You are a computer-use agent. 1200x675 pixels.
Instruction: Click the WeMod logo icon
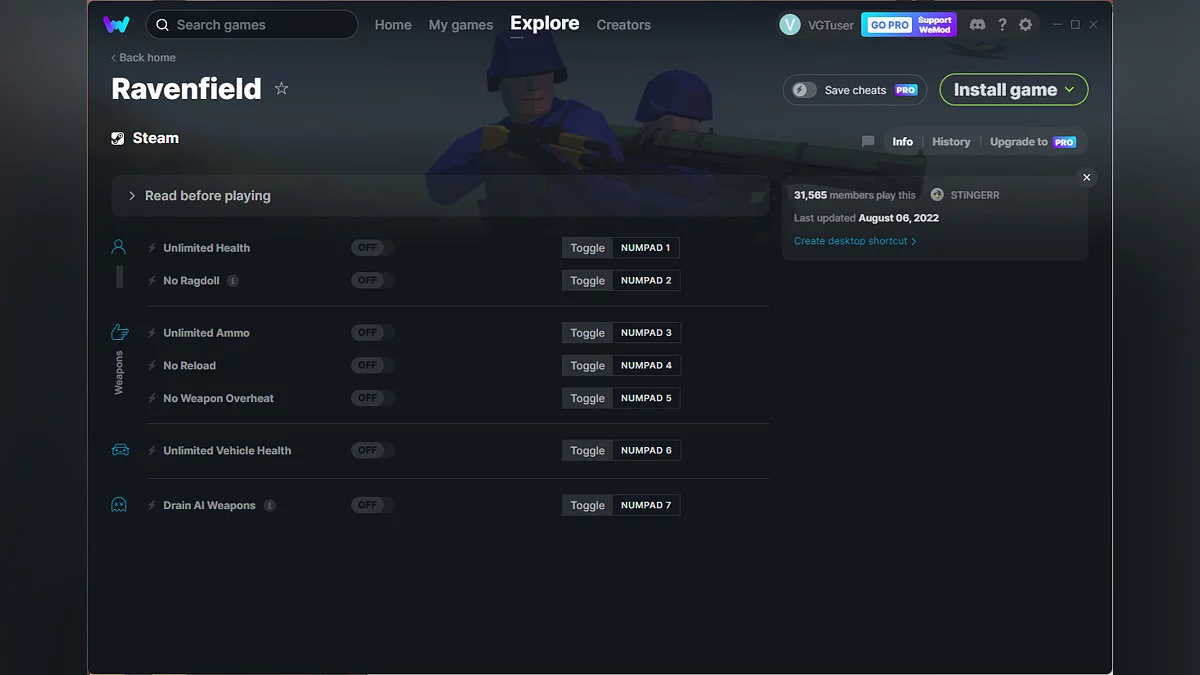point(116,25)
